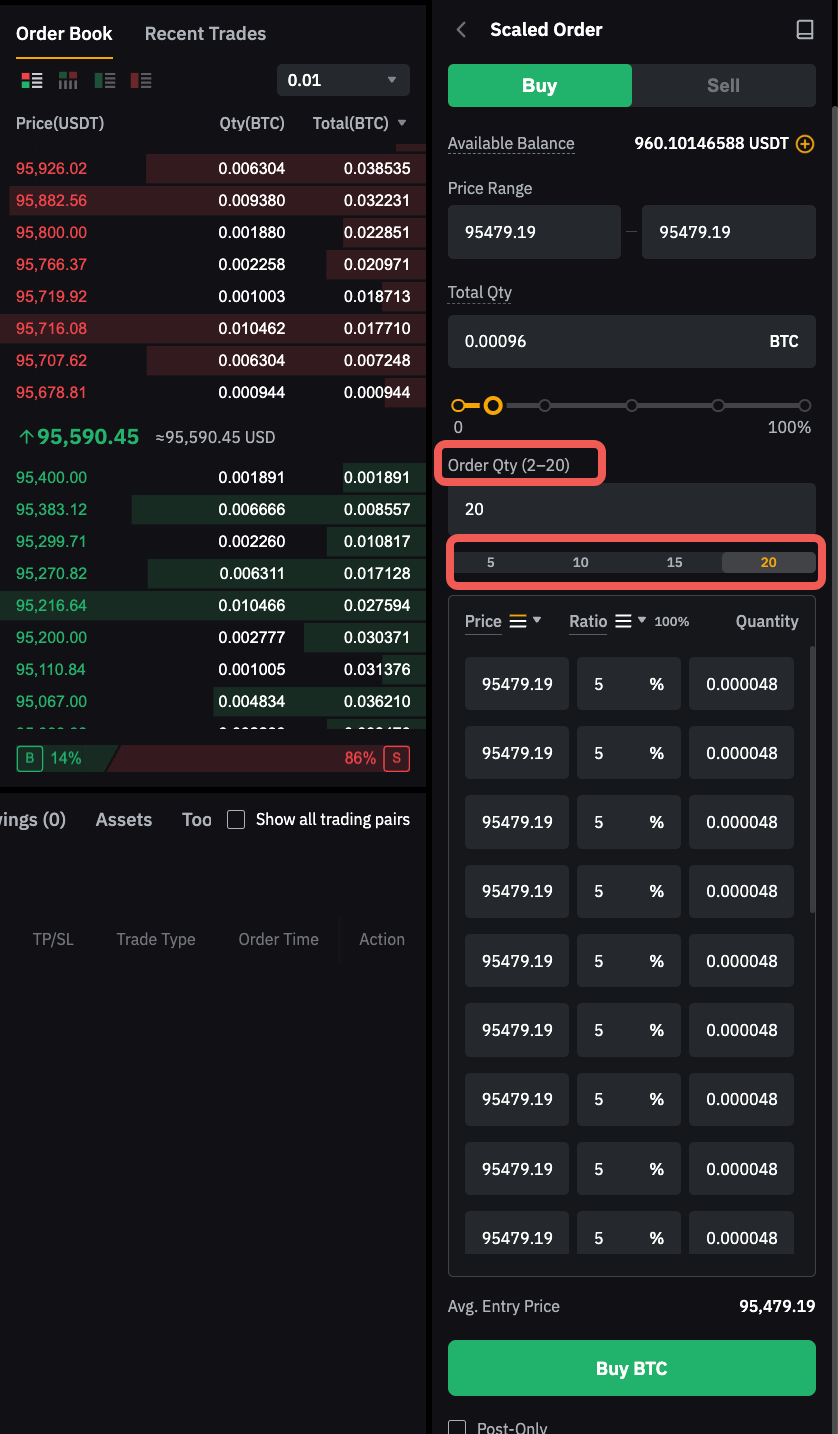Open the scaled order guide book icon
Viewport: 838px width, 1434px height.
point(804,30)
